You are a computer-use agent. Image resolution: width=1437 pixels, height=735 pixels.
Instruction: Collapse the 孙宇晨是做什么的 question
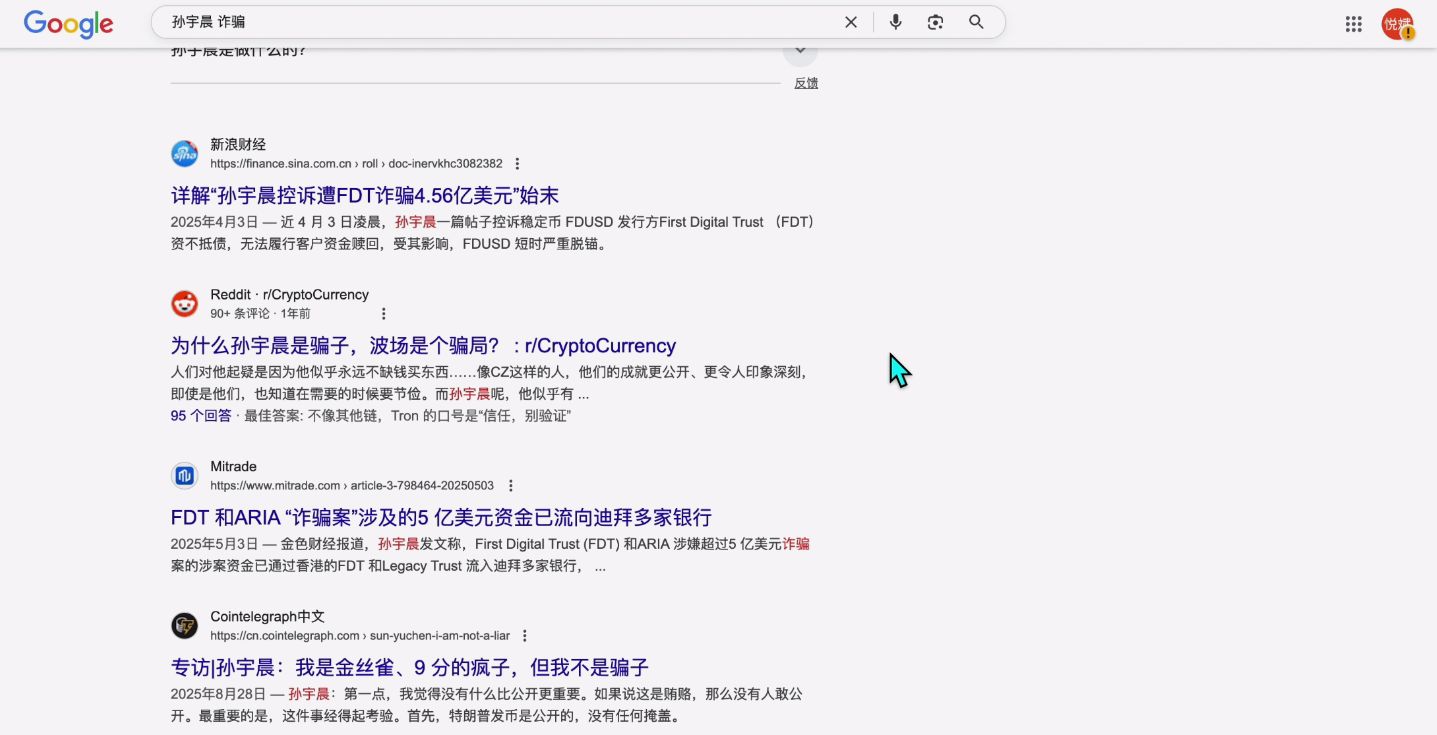tap(800, 49)
